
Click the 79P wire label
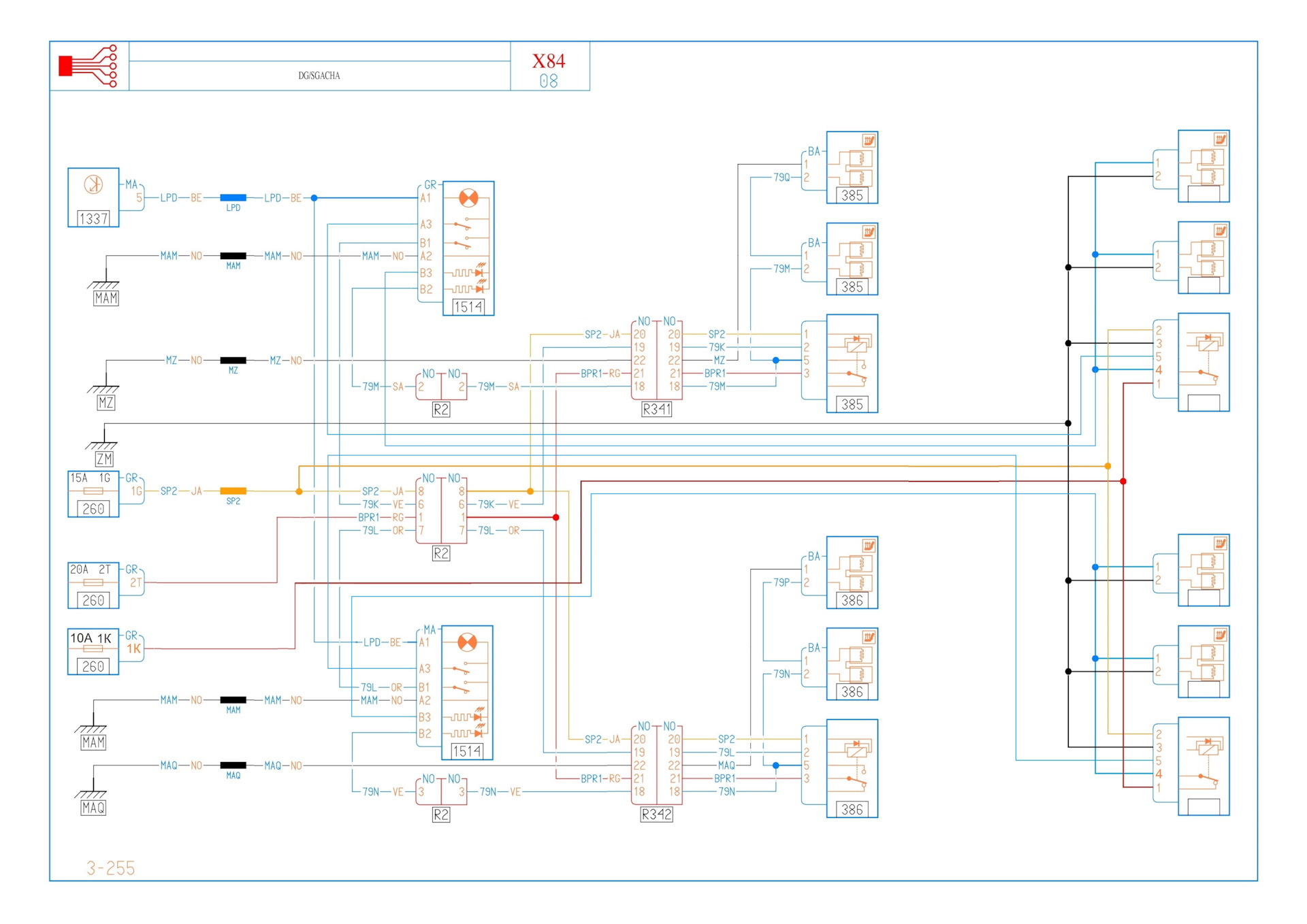(781, 582)
